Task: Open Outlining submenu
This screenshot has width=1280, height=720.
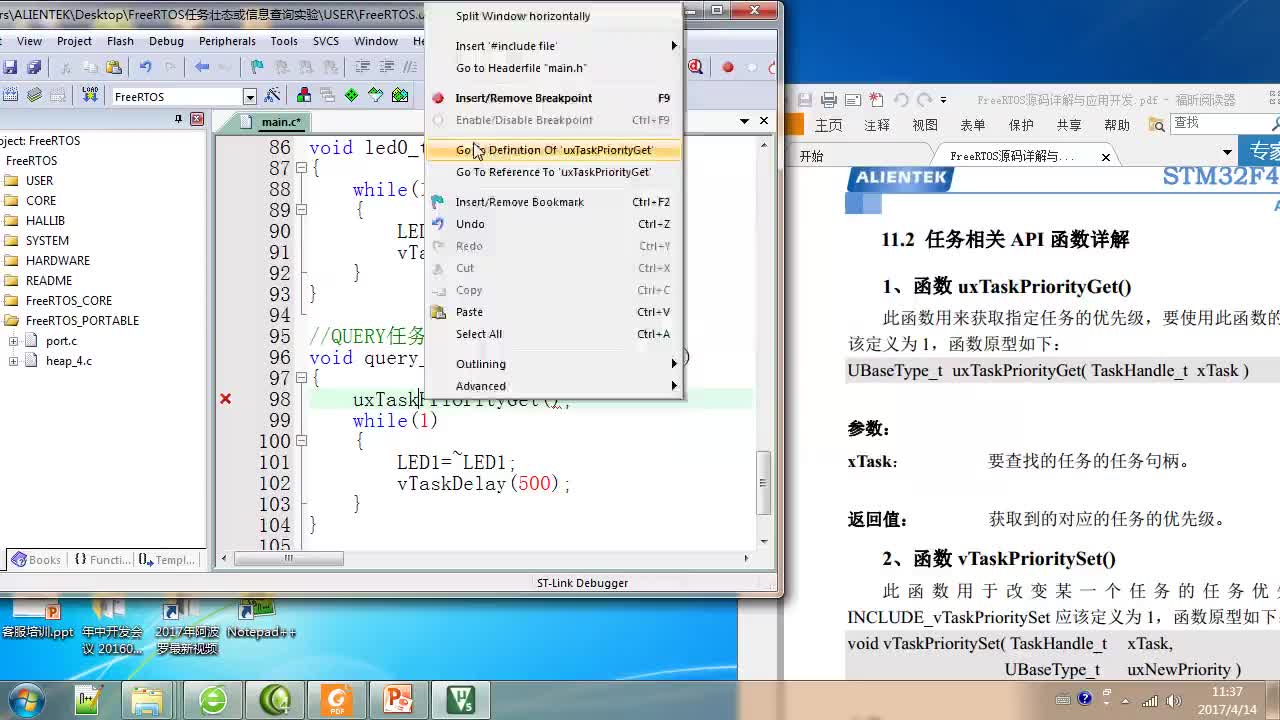Action: pyautogui.click(x=554, y=364)
